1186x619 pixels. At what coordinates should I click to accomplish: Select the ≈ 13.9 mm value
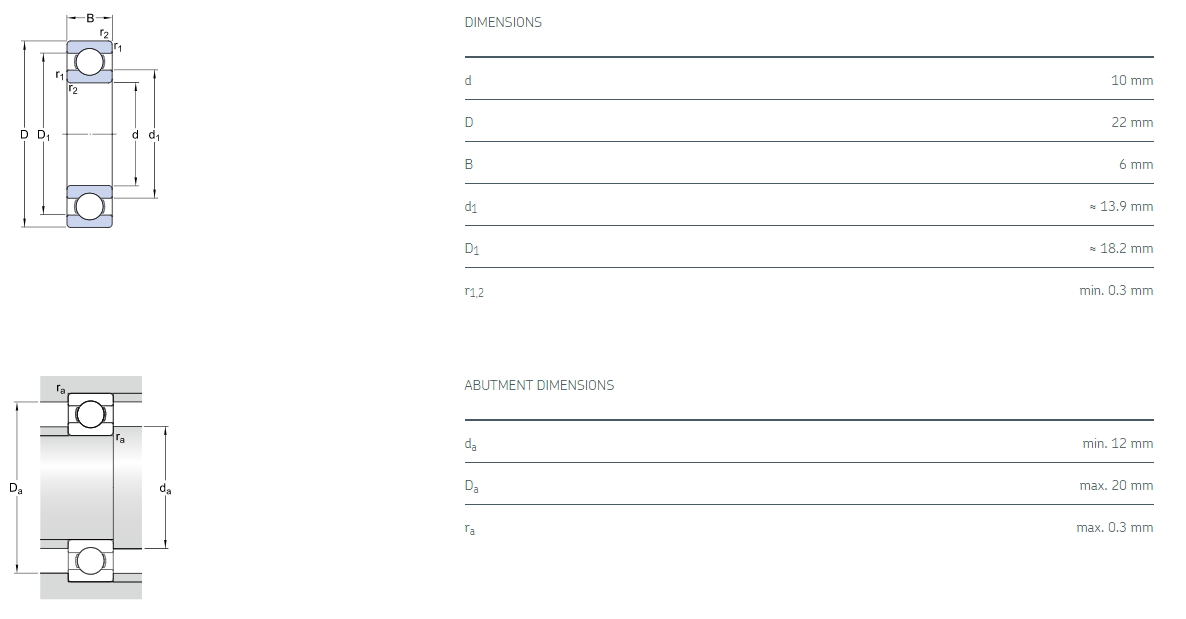pyautogui.click(x=1120, y=206)
